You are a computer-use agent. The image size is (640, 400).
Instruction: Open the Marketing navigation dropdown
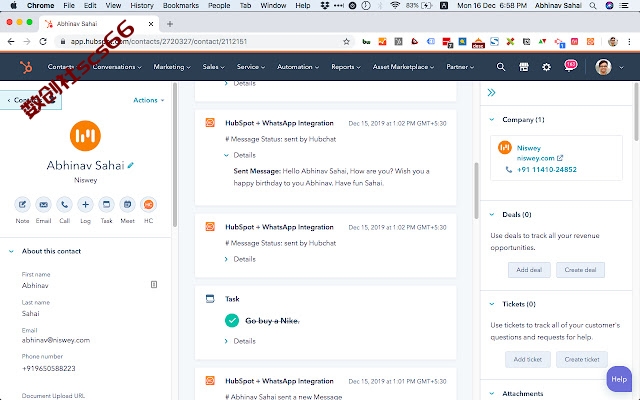pos(172,67)
